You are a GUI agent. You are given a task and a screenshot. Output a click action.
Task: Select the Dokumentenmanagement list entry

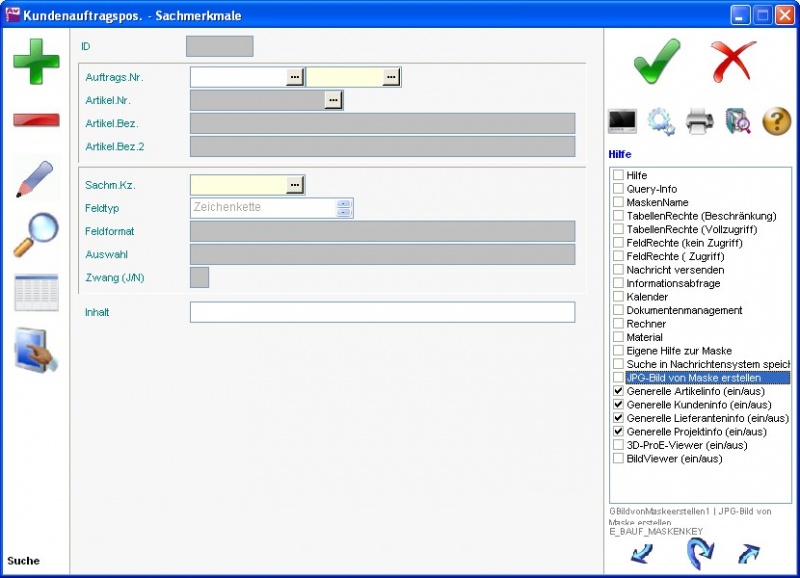click(684, 311)
